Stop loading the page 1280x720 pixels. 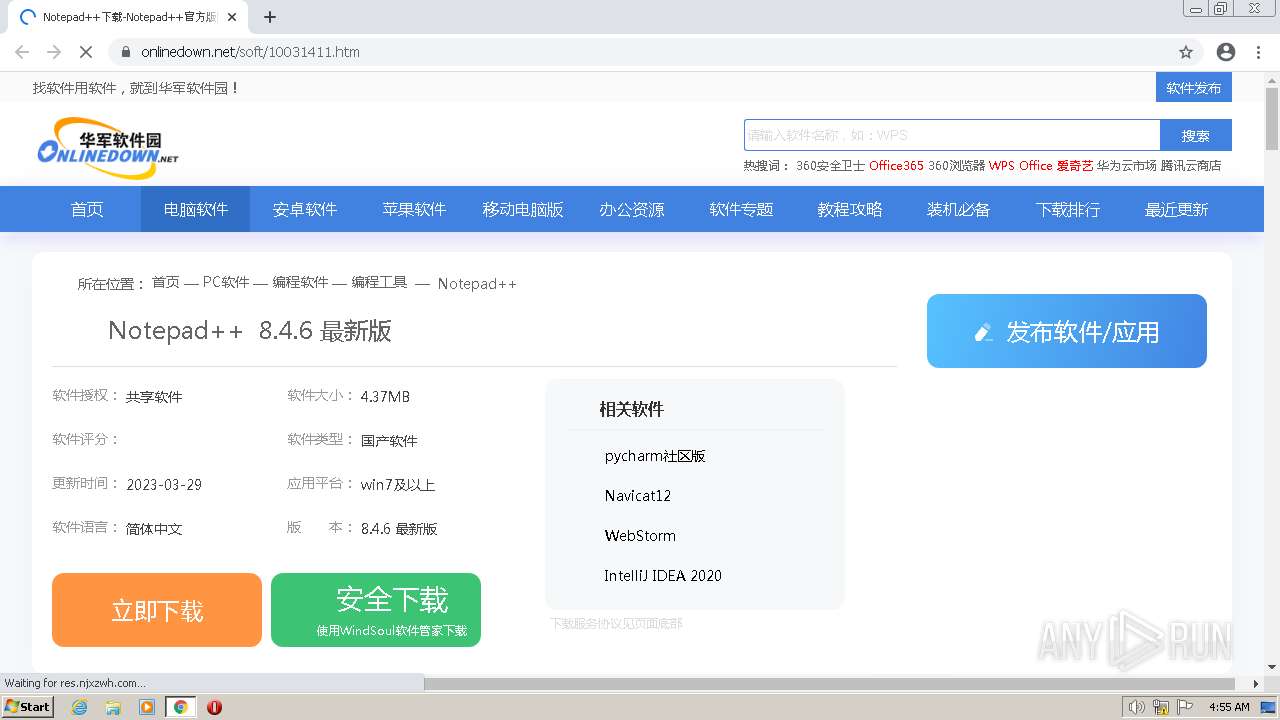coord(85,52)
